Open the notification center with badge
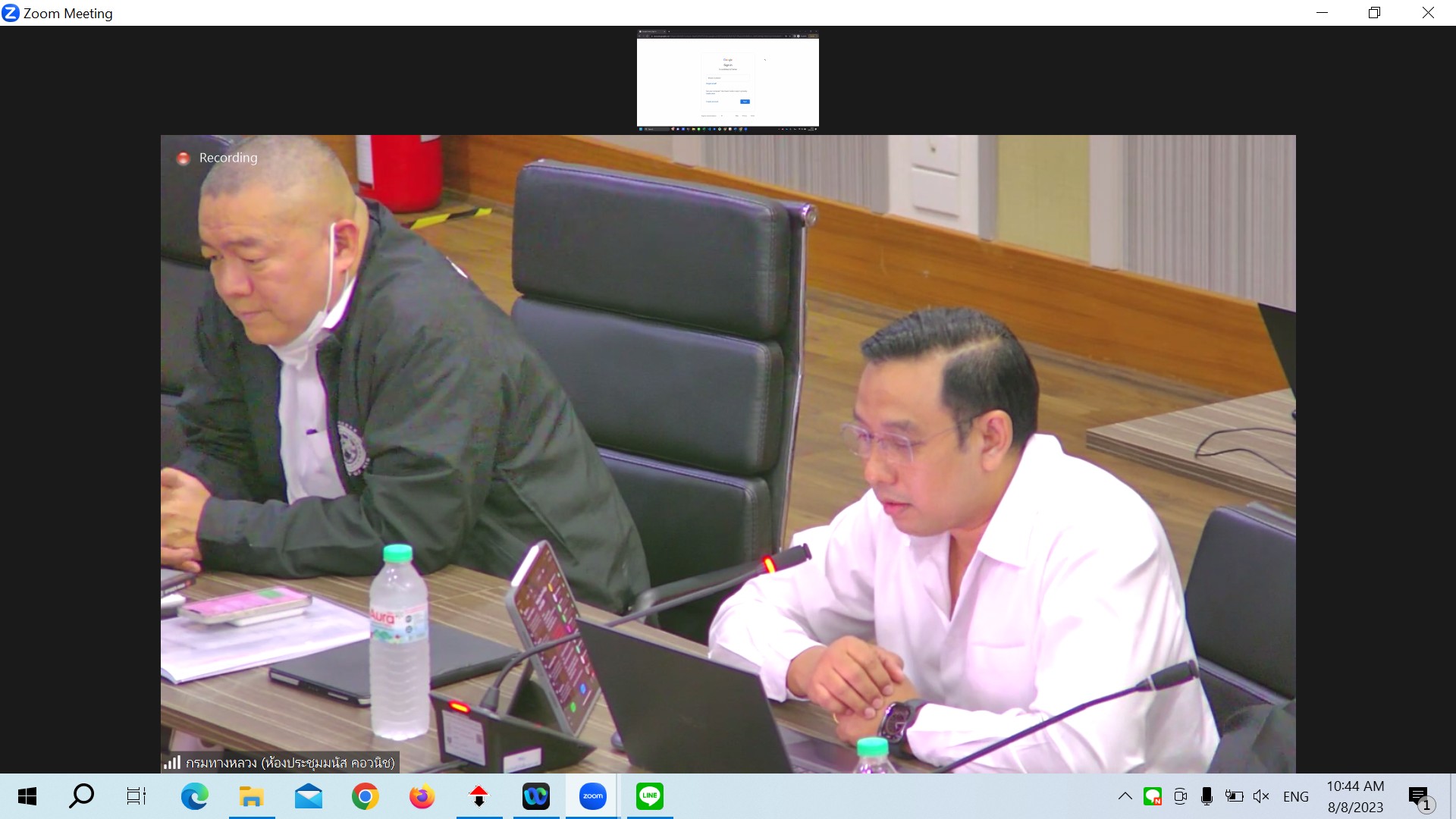 pyautogui.click(x=1419, y=796)
